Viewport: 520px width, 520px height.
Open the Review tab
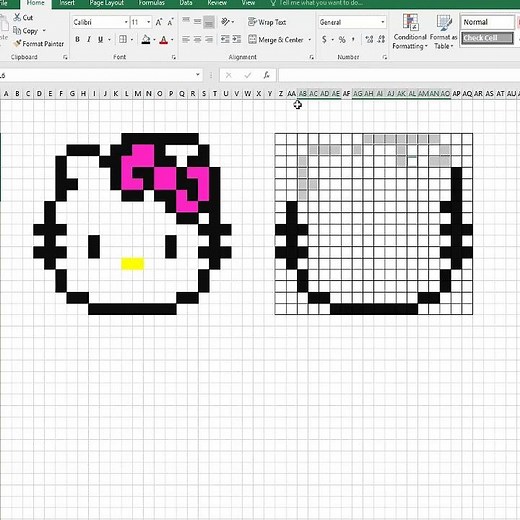pos(217,3)
